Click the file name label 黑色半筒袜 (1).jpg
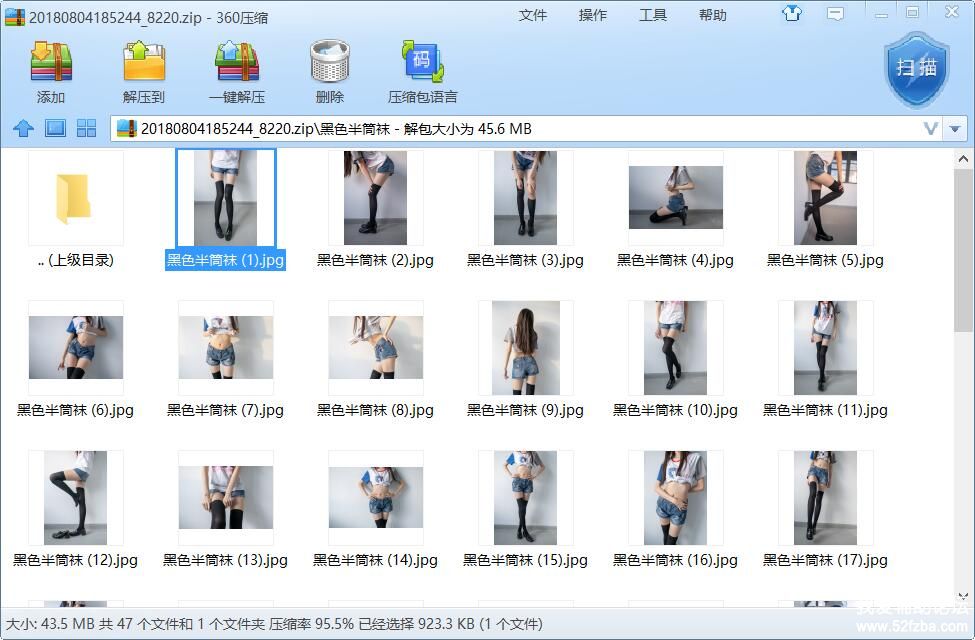Viewport: 975px width, 640px height. click(226, 260)
